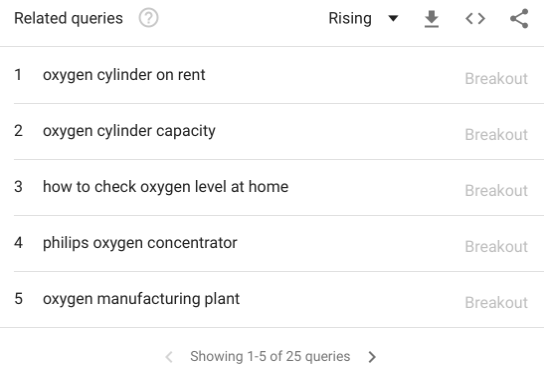The image size is (544, 376).
Task: Download the related queries CSV
Action: click(432, 19)
